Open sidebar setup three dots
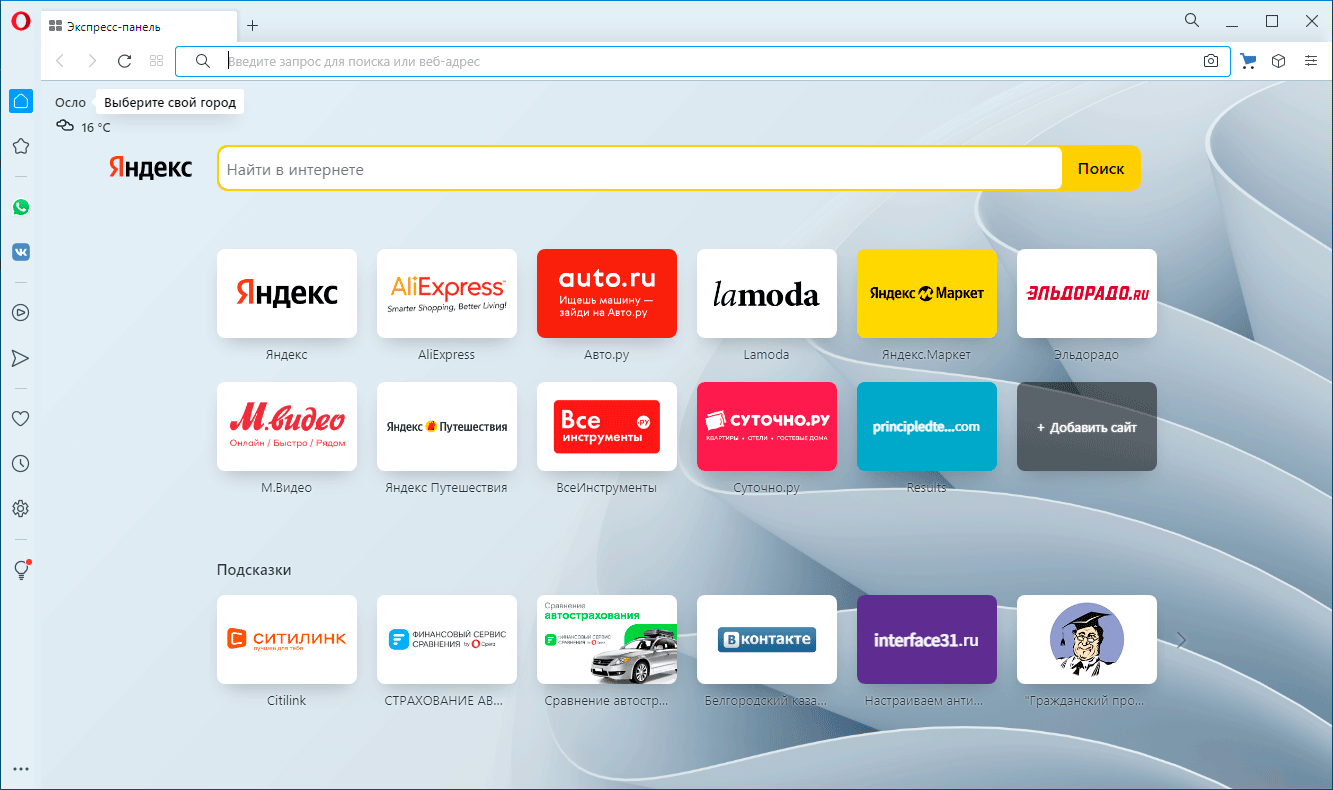This screenshot has height=790, width=1333. pos(20,769)
